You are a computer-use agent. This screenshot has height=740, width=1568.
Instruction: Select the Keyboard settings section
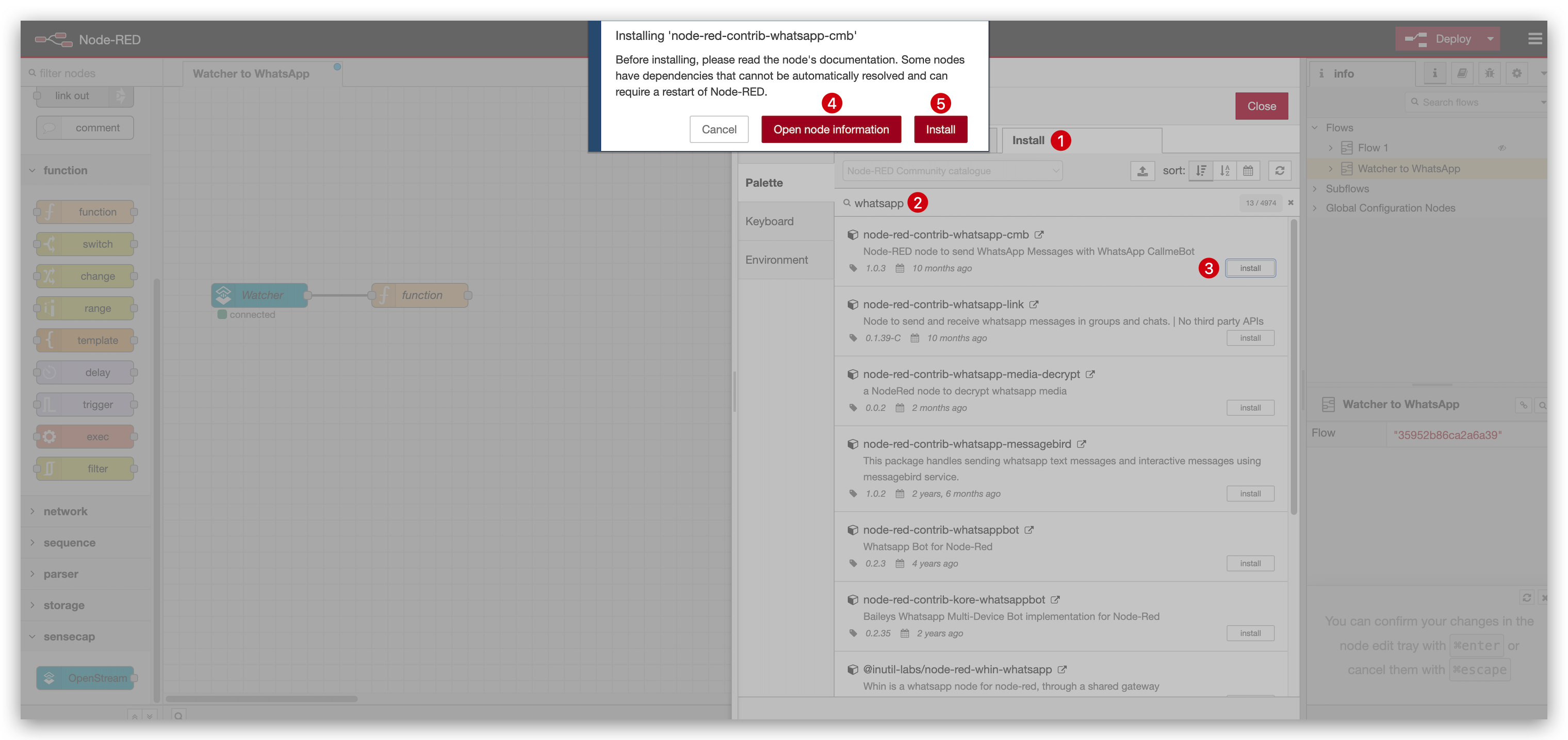pyautogui.click(x=786, y=221)
